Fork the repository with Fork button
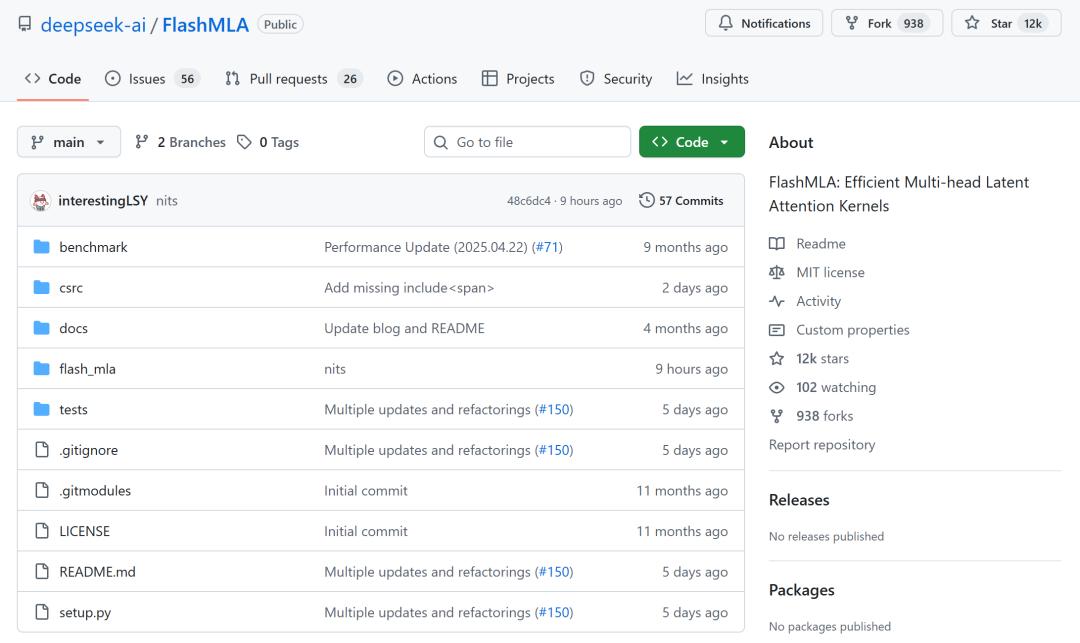The height and width of the screenshot is (643, 1080). coord(886,23)
